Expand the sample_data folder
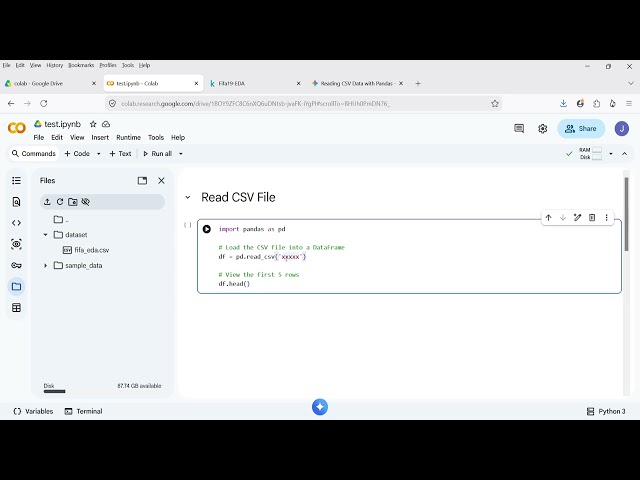This screenshot has width=640, height=480. tap(46, 265)
